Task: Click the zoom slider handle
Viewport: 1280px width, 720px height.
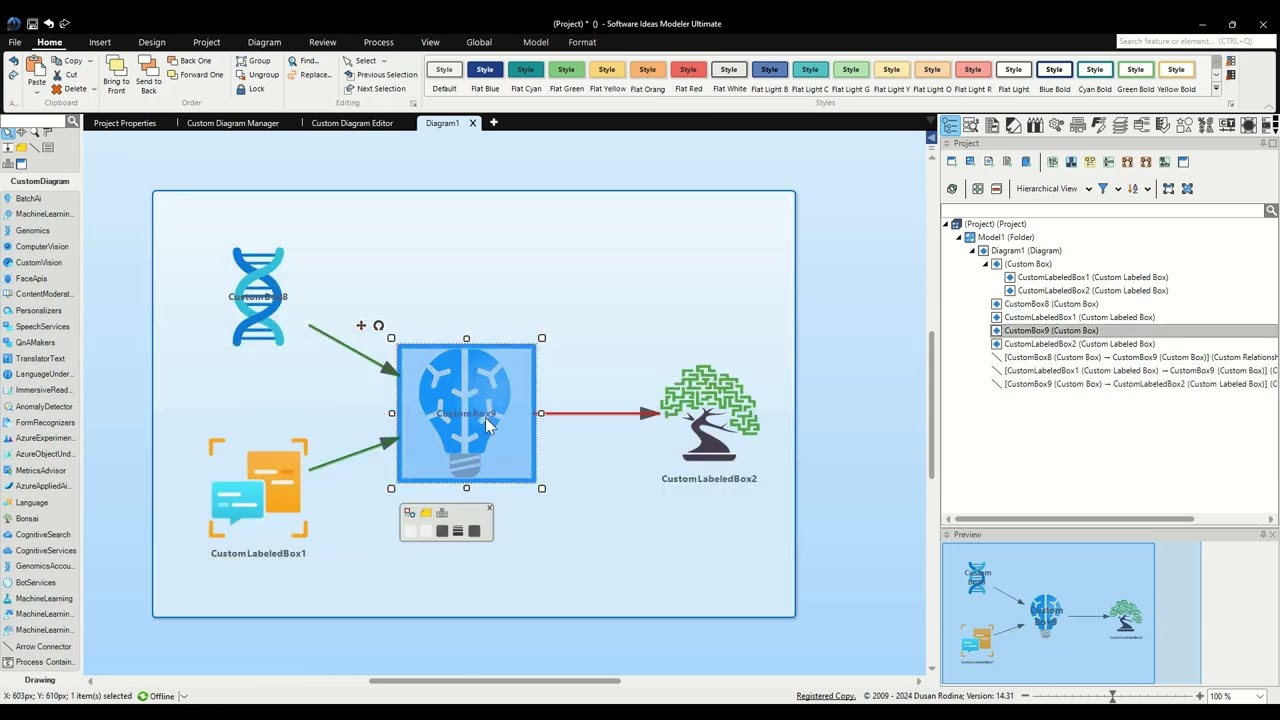Action: (1112, 695)
